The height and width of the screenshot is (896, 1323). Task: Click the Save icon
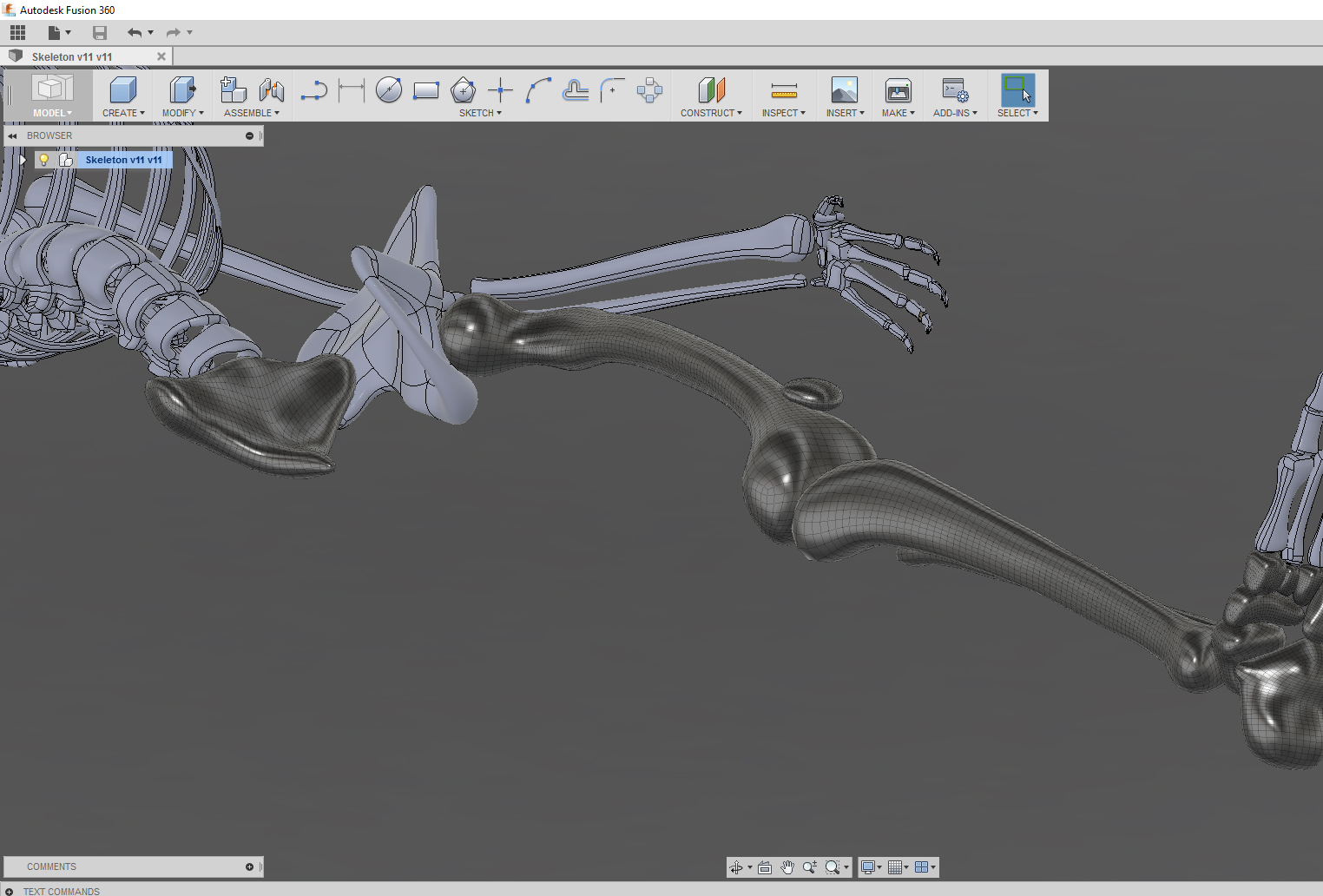[x=100, y=33]
